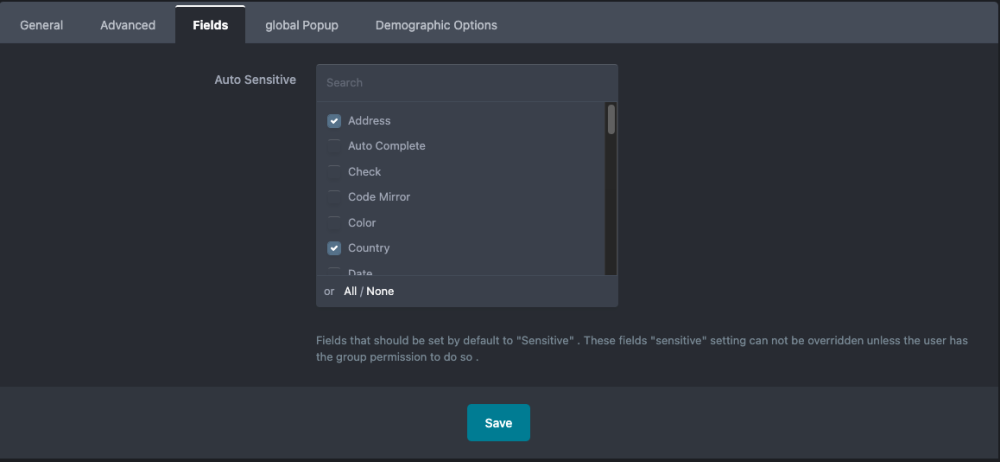Toggle the partially visible Date checkbox

334,271
